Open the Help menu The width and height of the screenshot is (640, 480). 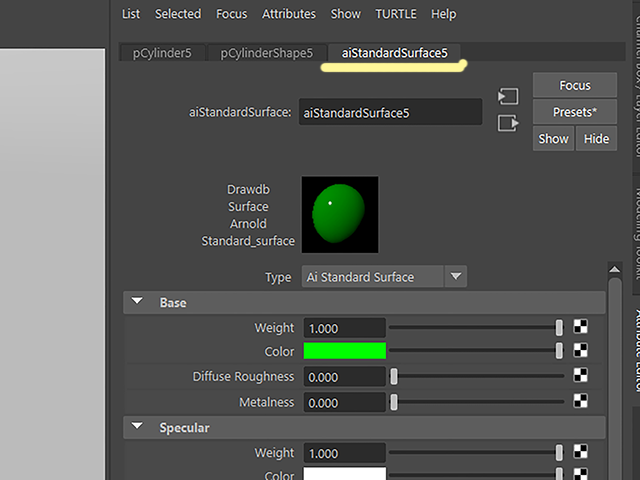click(444, 14)
